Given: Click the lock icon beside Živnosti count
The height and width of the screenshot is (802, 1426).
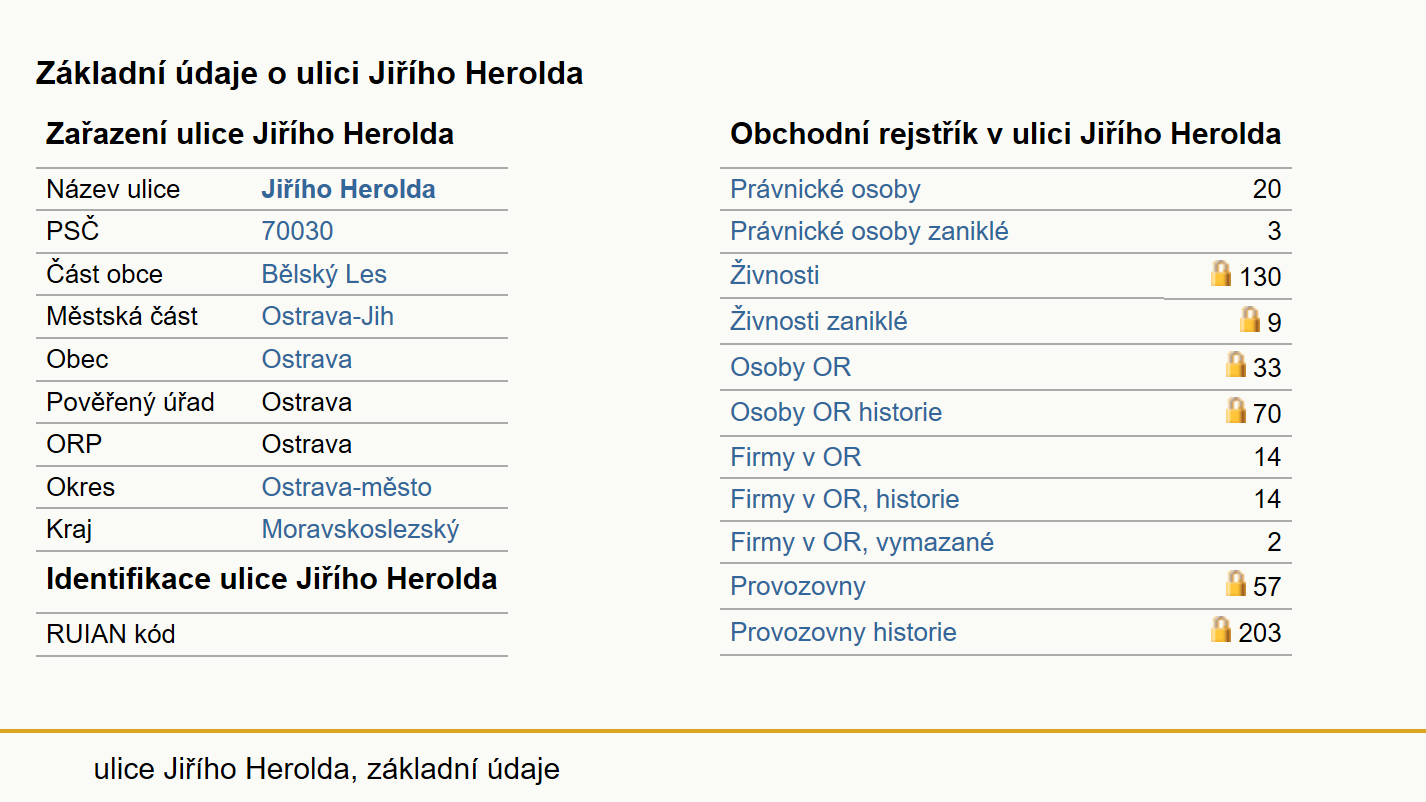Looking at the screenshot, I should tap(1221, 273).
